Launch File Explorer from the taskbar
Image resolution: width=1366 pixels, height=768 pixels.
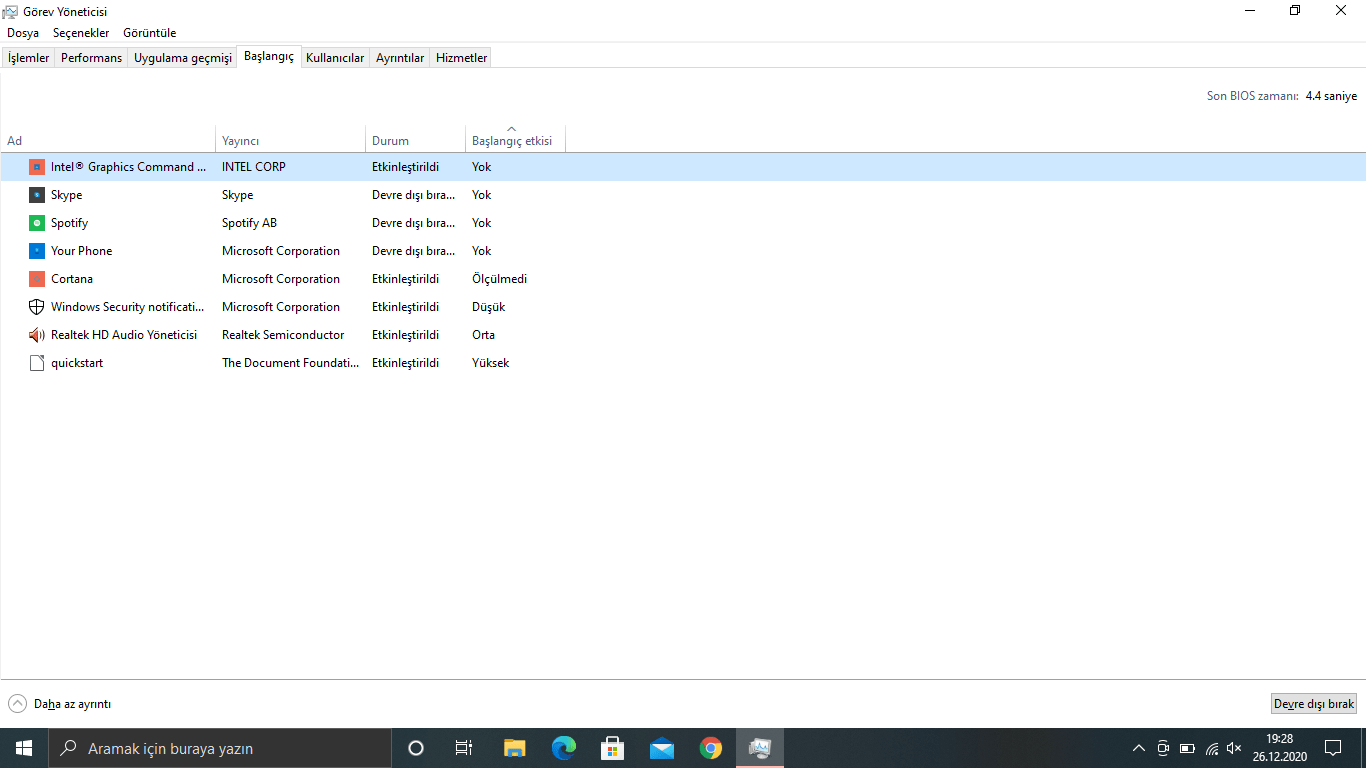pos(514,748)
